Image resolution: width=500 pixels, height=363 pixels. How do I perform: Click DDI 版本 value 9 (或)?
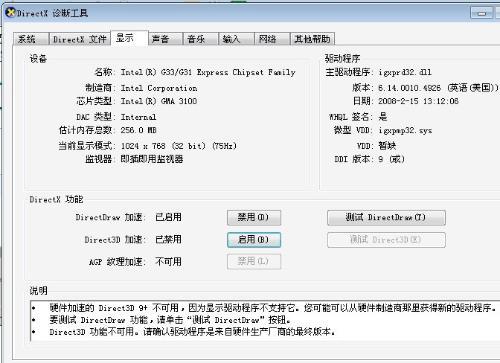click(x=391, y=159)
